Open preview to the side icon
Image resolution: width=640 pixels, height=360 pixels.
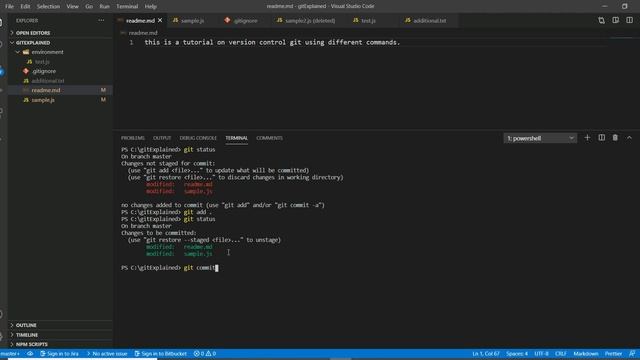[616, 20]
